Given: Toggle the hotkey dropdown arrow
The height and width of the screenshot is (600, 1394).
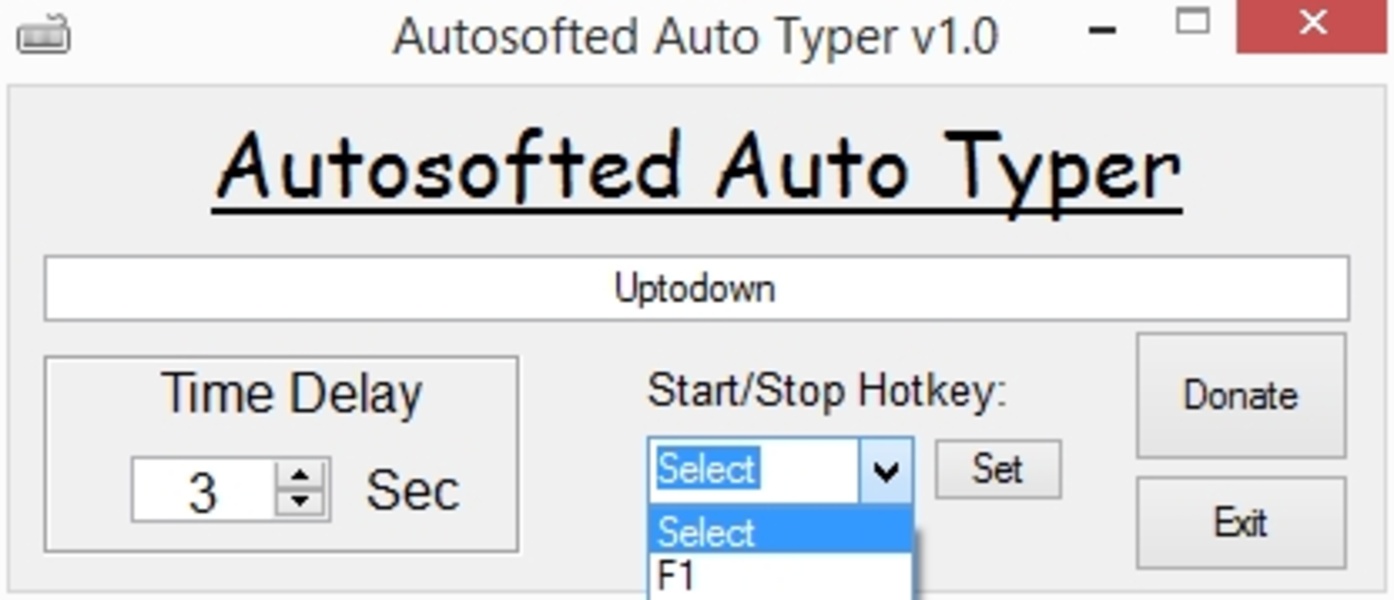Looking at the screenshot, I should 886,470.
